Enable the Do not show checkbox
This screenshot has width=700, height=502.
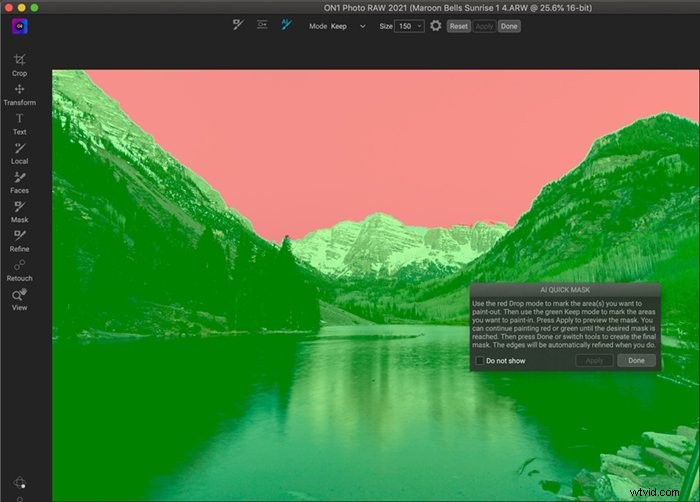click(x=479, y=360)
